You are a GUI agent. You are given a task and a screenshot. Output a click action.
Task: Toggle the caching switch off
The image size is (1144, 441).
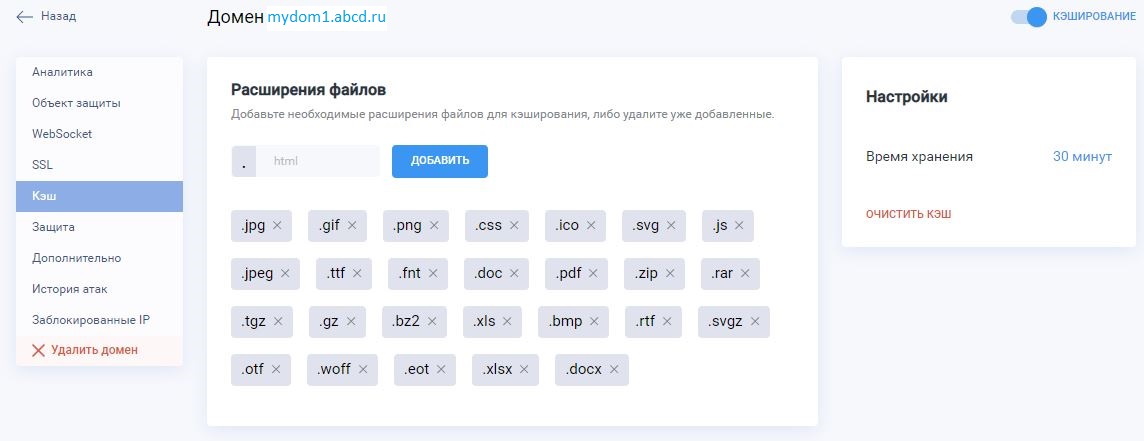coord(1029,17)
